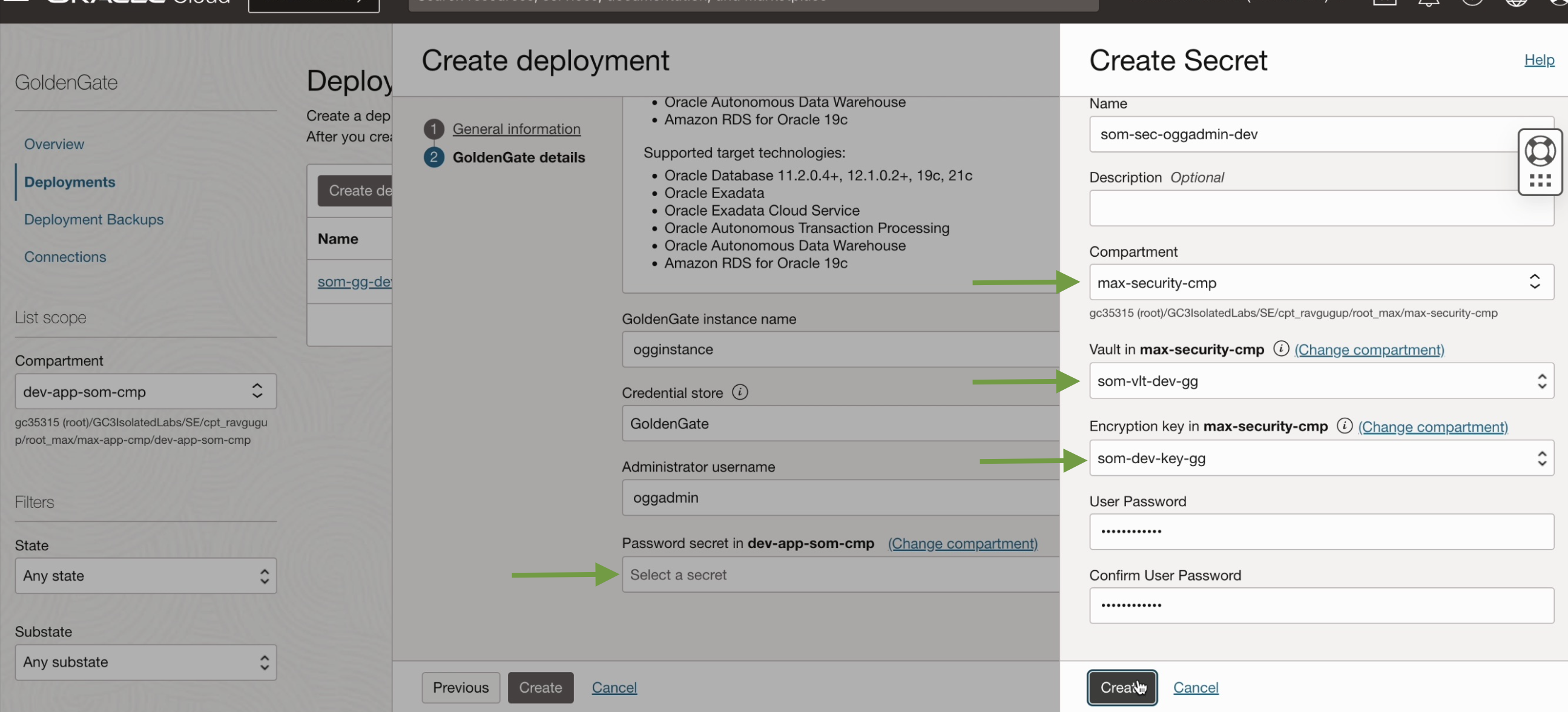Image resolution: width=1568 pixels, height=712 pixels.
Task: Click the lifebuoy support icon
Action: pyautogui.click(x=1540, y=151)
